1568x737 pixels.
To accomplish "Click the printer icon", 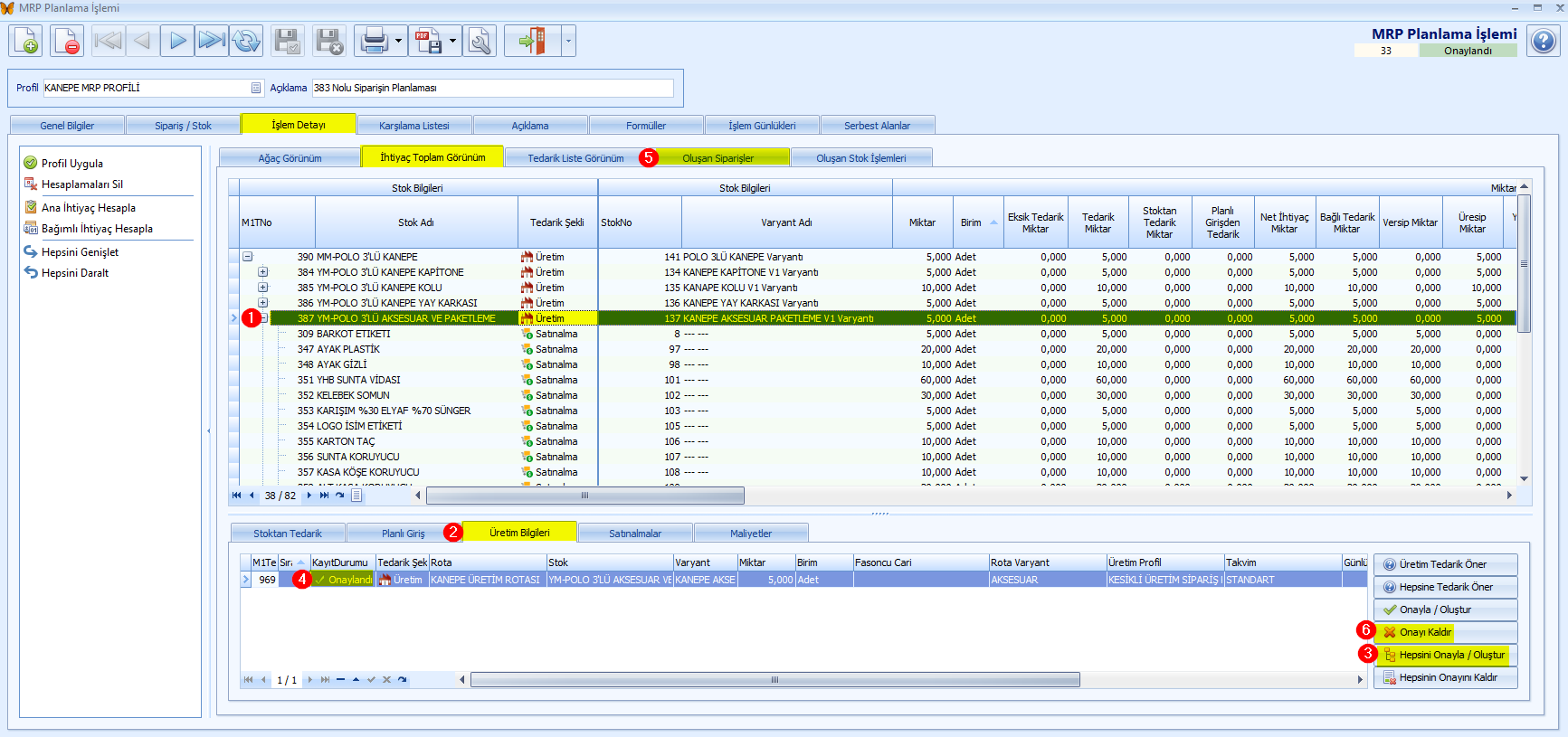I will 374,41.
